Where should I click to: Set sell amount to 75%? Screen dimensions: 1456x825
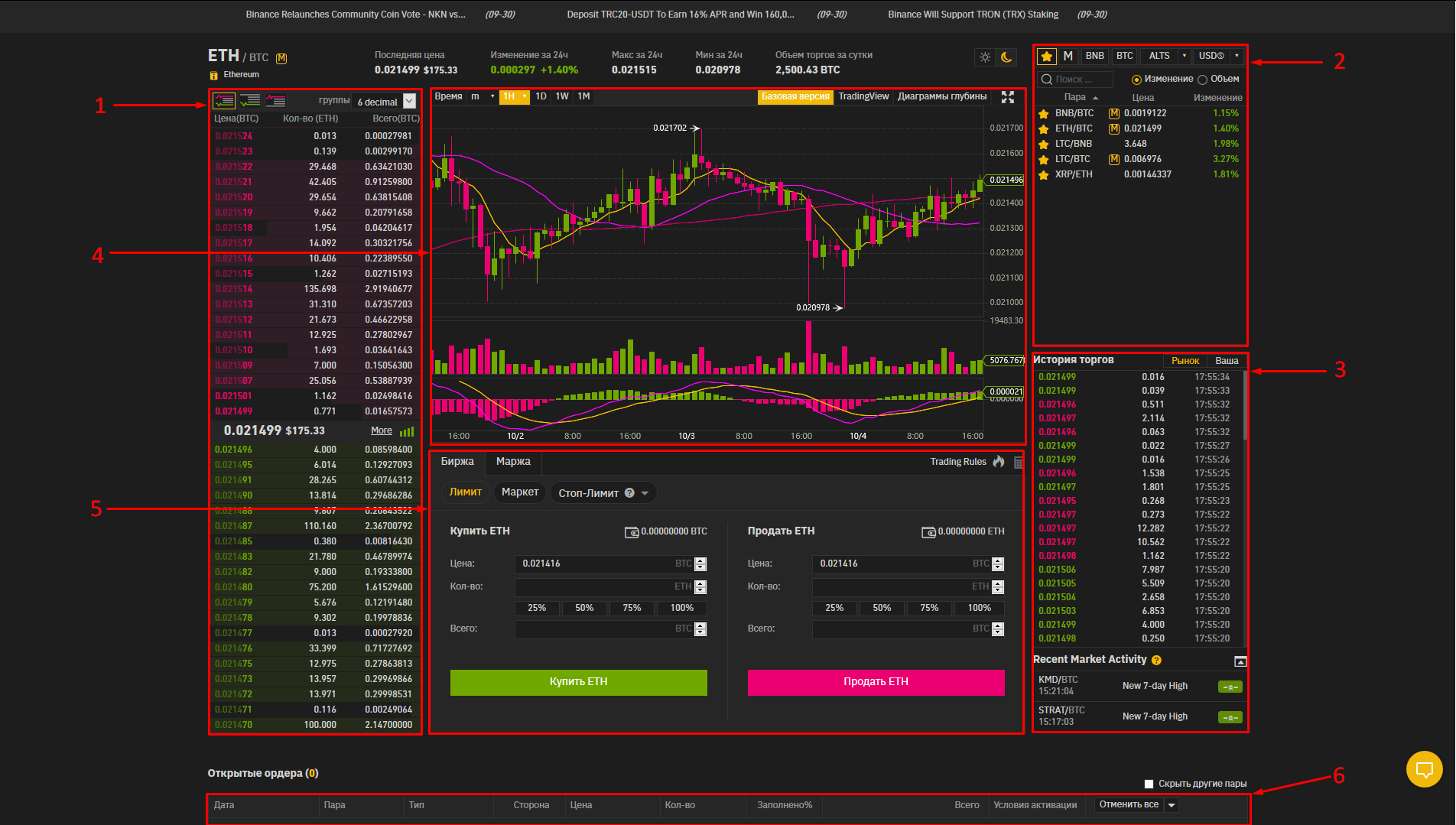929,608
